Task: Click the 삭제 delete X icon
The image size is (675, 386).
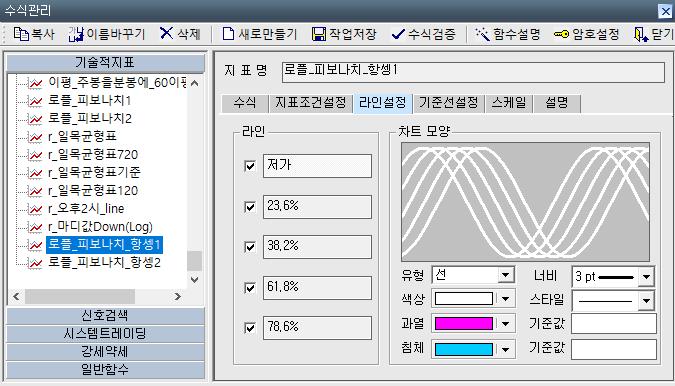Action: [166, 33]
